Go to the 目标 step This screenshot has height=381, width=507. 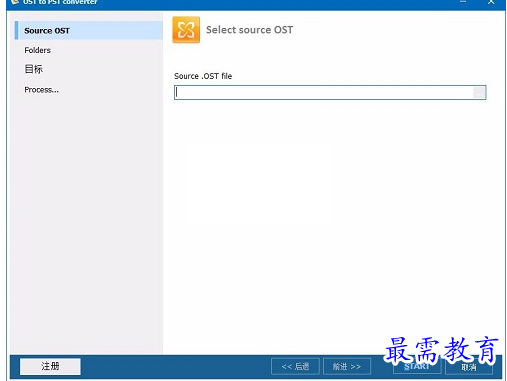[34, 69]
